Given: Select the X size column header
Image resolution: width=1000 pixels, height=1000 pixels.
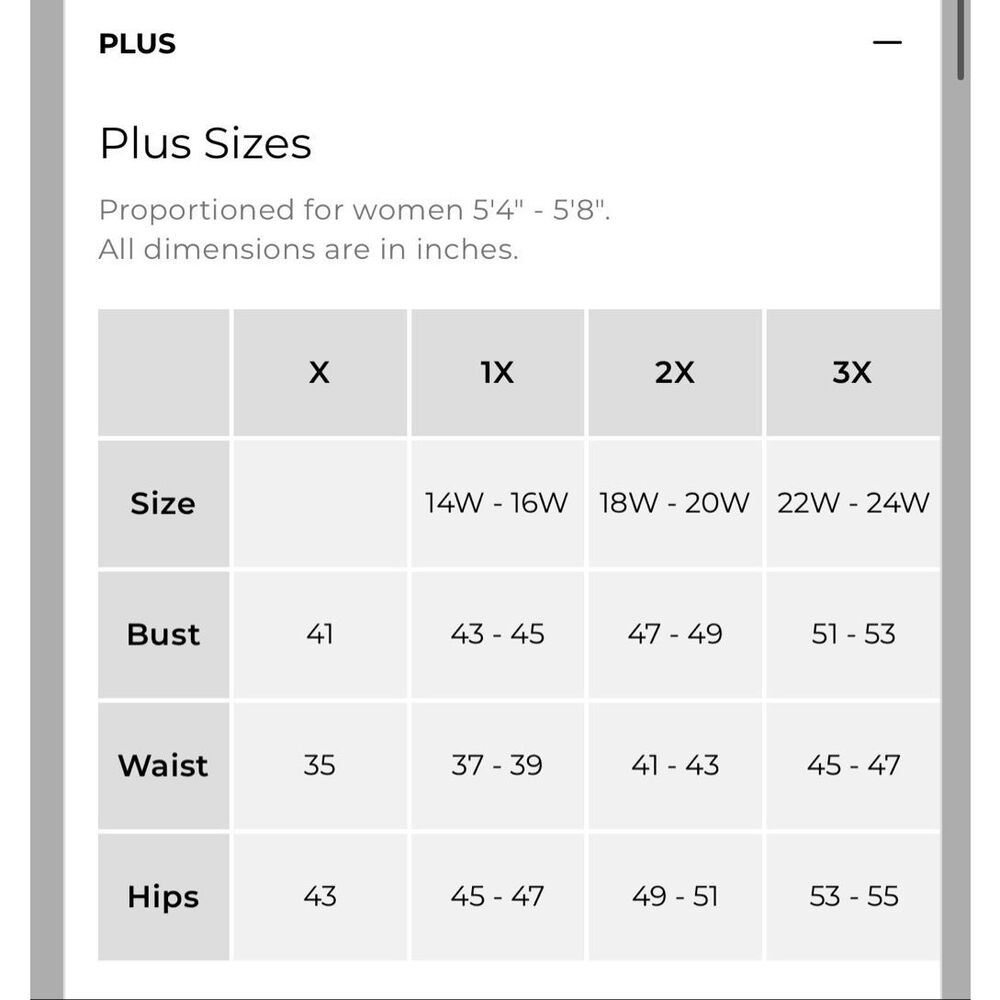Looking at the screenshot, I should pyautogui.click(x=320, y=372).
